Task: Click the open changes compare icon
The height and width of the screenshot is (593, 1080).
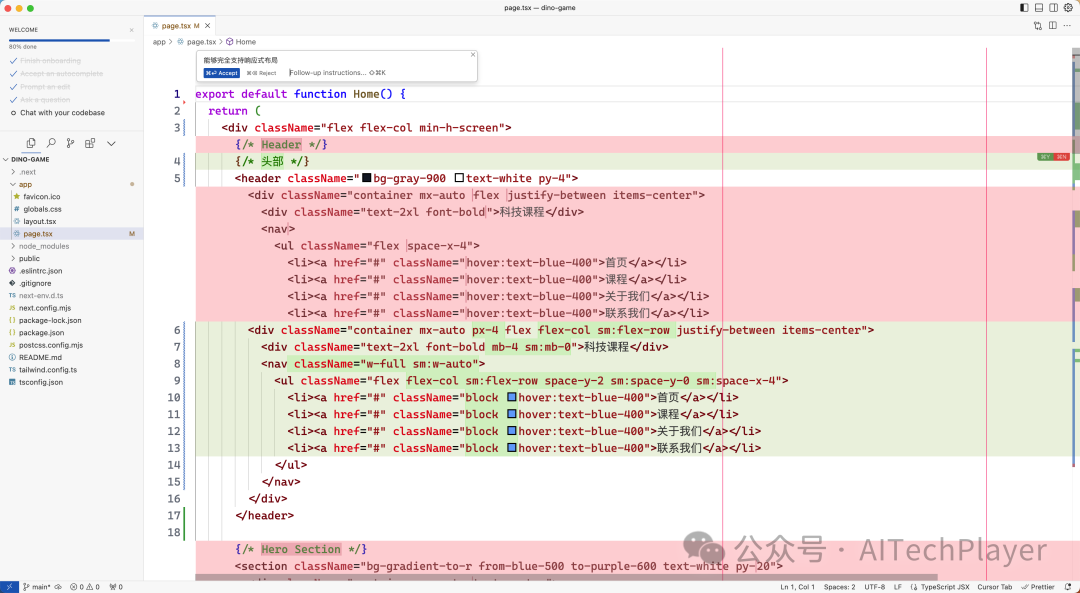Action: [x=1039, y=25]
